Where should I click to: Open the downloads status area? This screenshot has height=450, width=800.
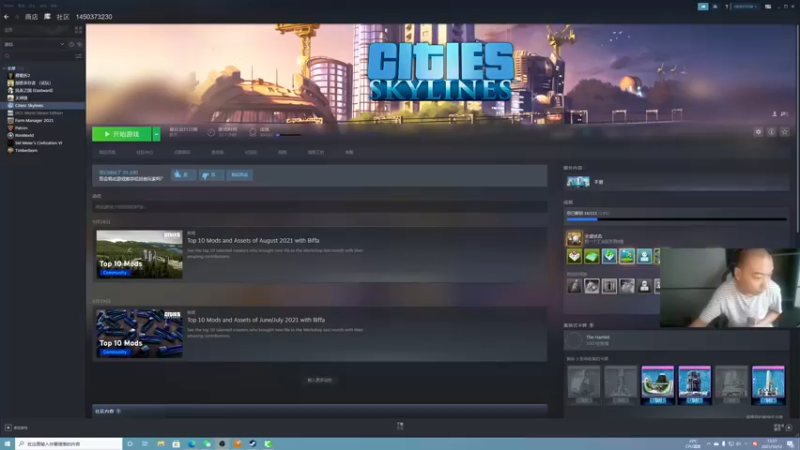400,426
